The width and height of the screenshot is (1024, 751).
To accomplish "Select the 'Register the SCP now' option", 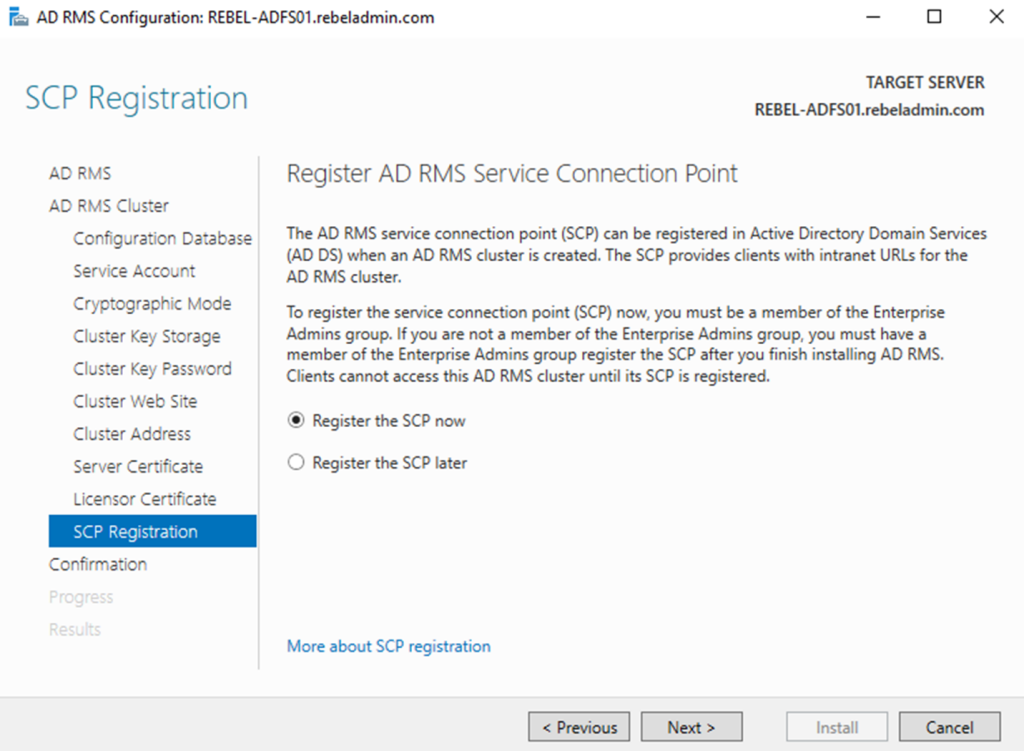I will coord(295,420).
